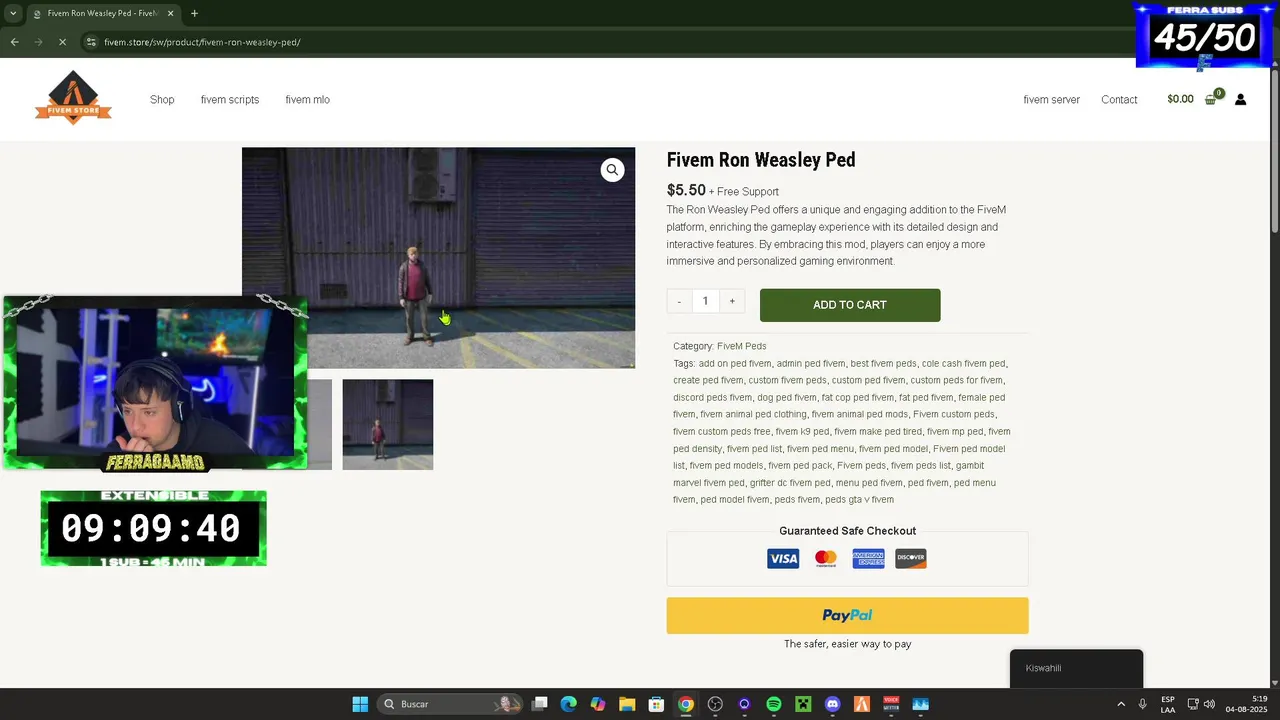
Task: Click the Fivem Store logo
Action: pos(73,97)
